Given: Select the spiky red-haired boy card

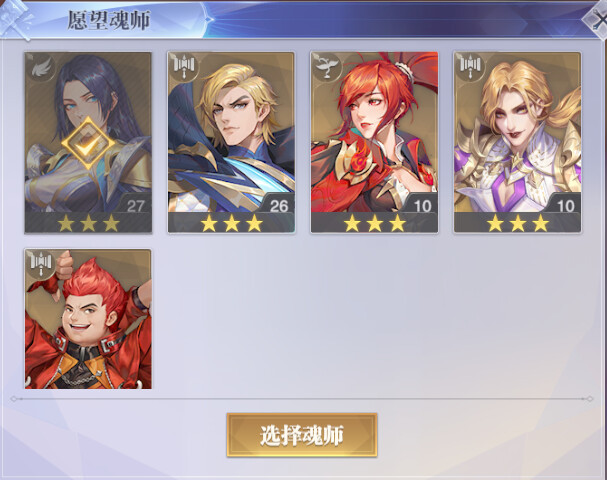Looking at the screenshot, I should (x=88, y=319).
